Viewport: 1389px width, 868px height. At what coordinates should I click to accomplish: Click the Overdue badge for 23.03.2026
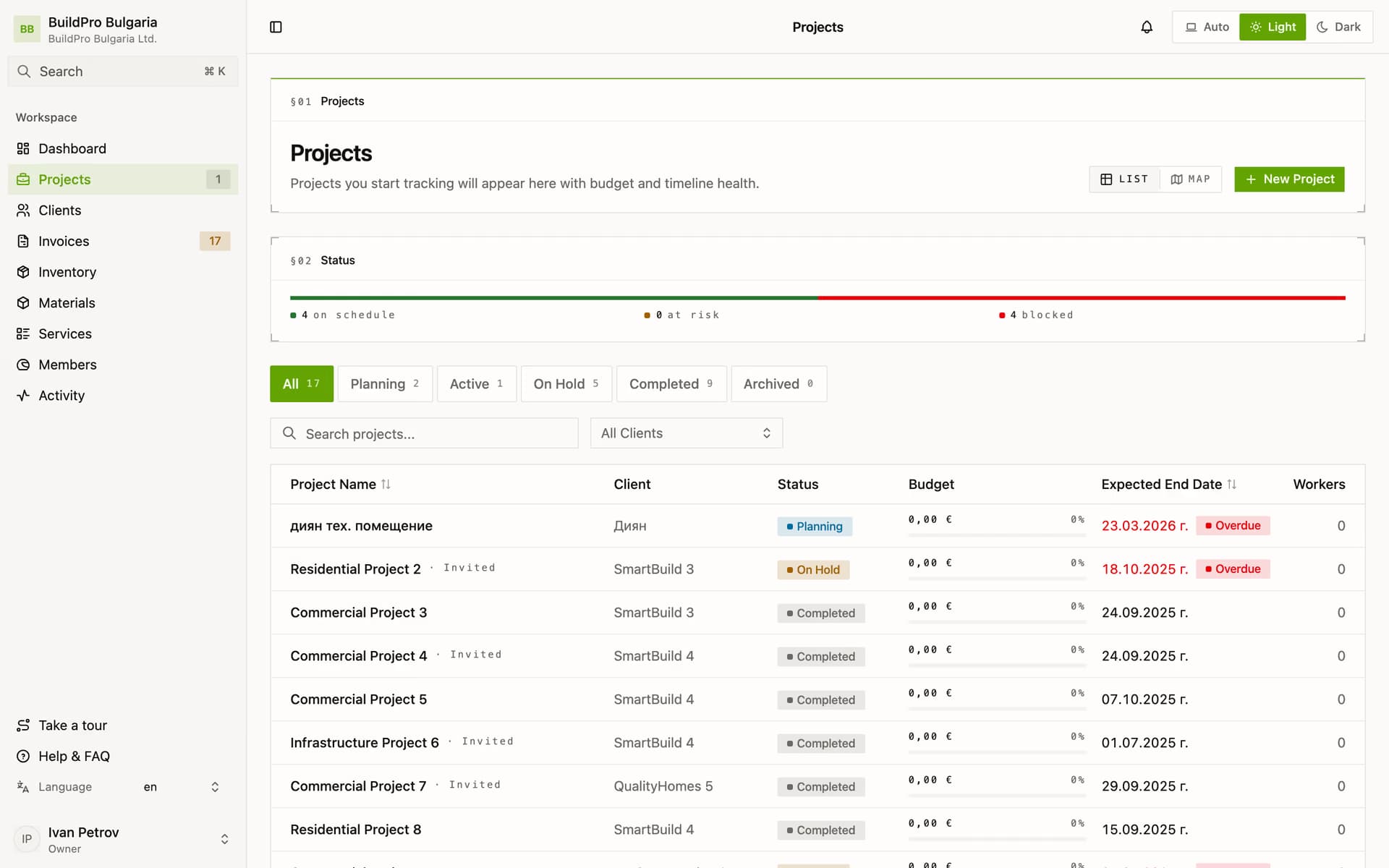[x=1233, y=526]
